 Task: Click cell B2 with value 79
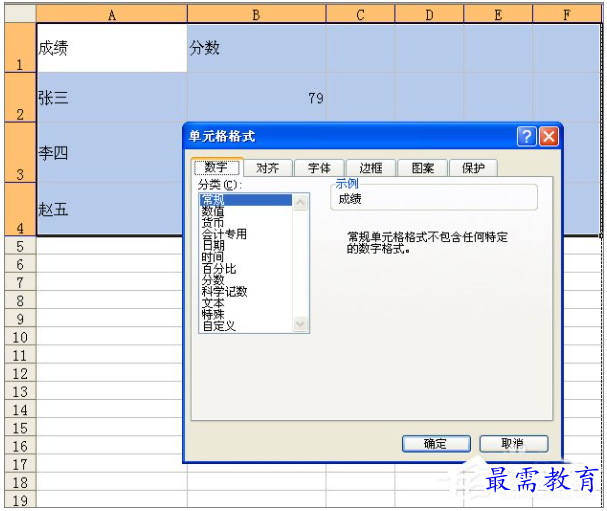click(x=257, y=98)
